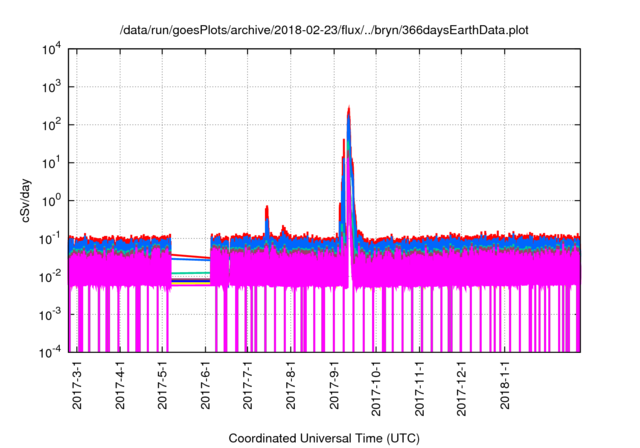Click the 10^2 y-axis tick label
This screenshot has height=448, width=640.
coord(52,124)
